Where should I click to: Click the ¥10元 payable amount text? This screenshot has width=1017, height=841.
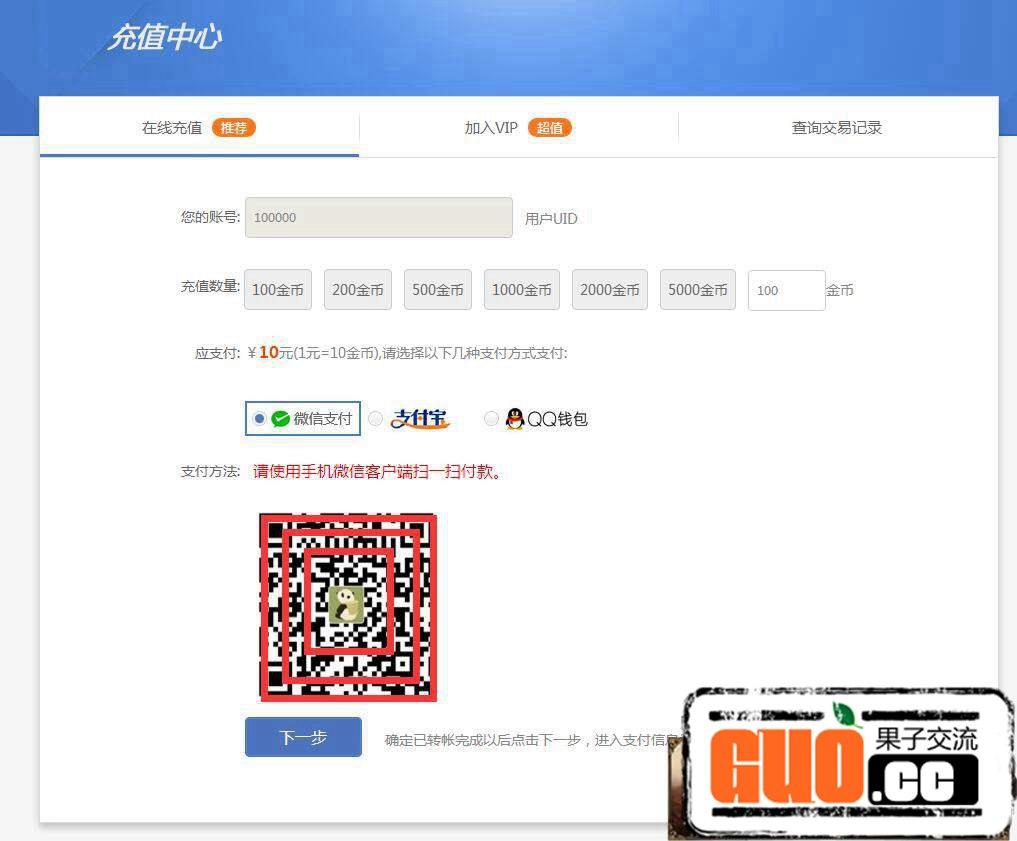tap(271, 353)
